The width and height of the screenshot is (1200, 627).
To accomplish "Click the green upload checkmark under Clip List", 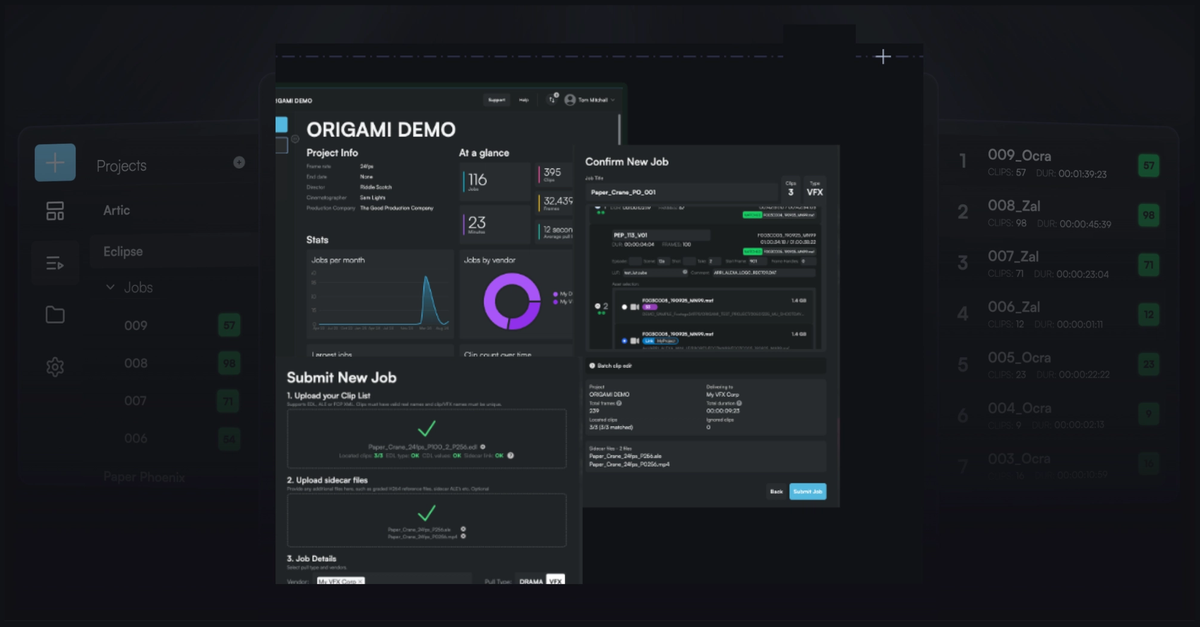I will (426, 428).
